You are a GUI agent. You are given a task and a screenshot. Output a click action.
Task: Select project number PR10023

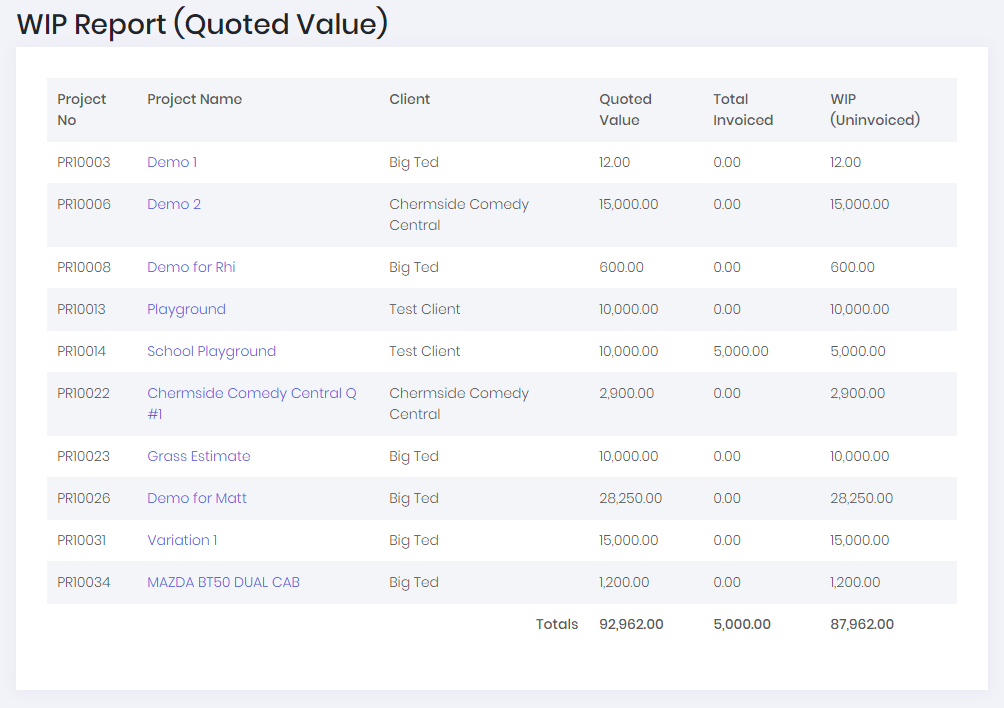pyautogui.click(x=83, y=456)
